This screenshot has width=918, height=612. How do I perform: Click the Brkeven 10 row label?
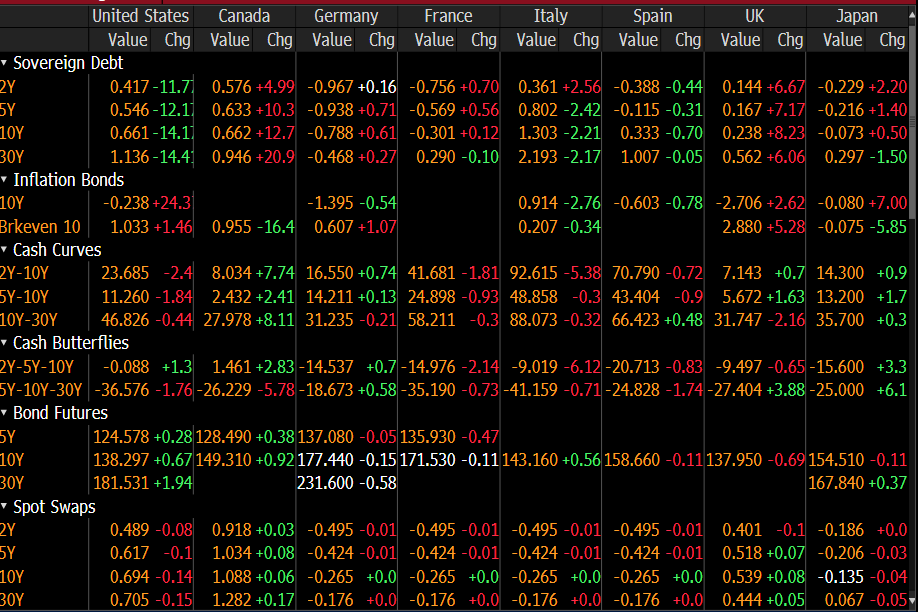[40, 227]
